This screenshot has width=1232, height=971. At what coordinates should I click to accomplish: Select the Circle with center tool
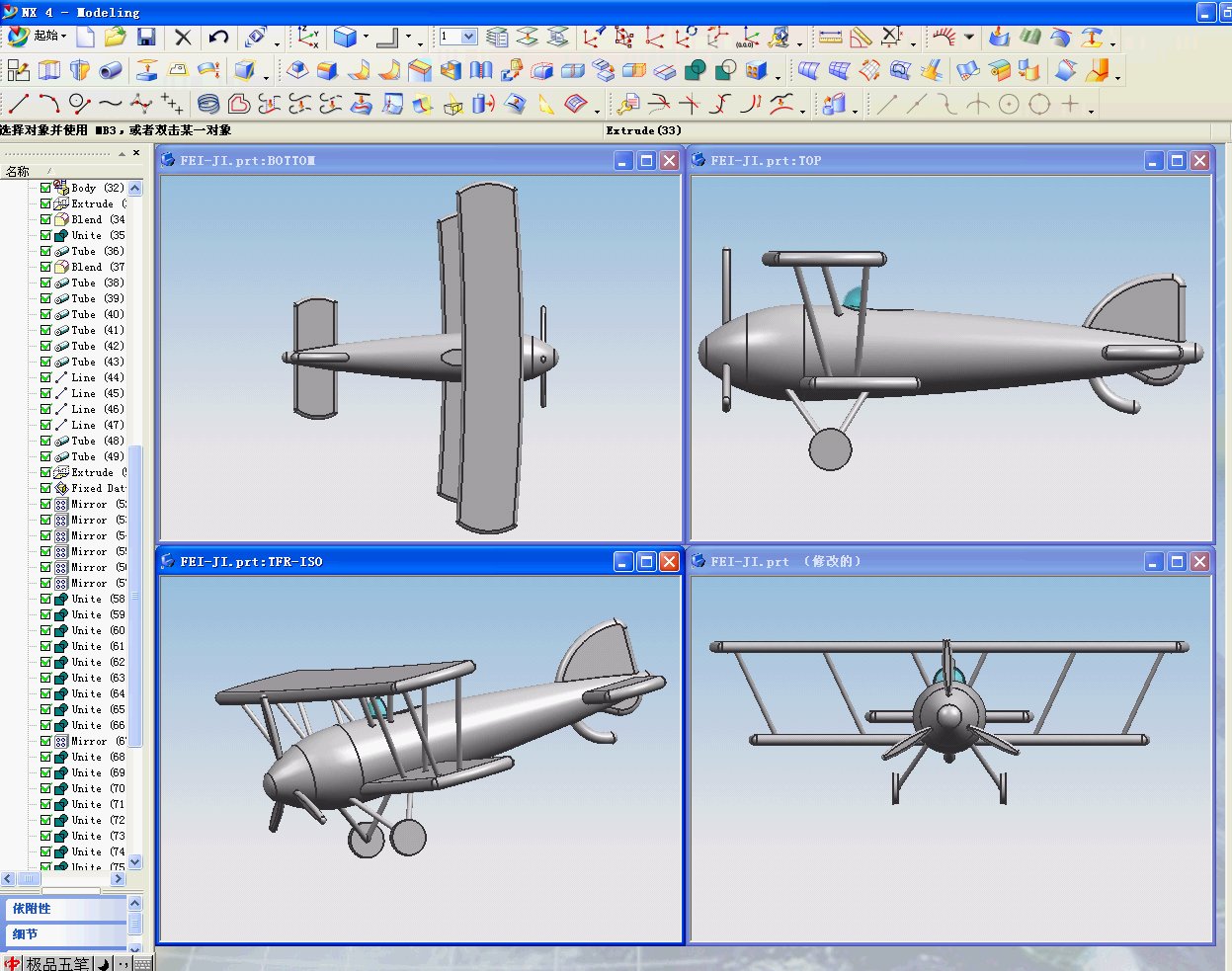pos(1009,104)
